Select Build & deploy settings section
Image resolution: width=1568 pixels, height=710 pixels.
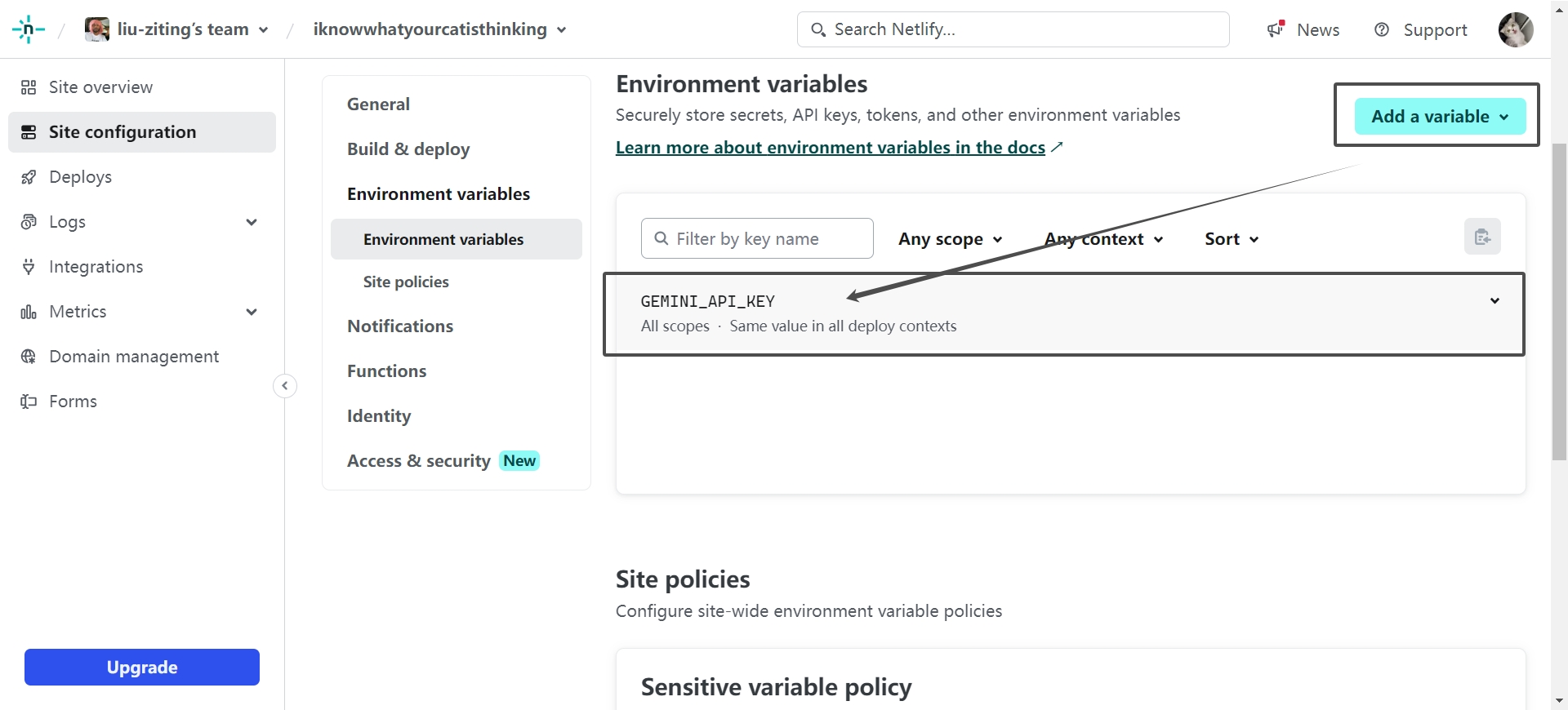point(408,149)
